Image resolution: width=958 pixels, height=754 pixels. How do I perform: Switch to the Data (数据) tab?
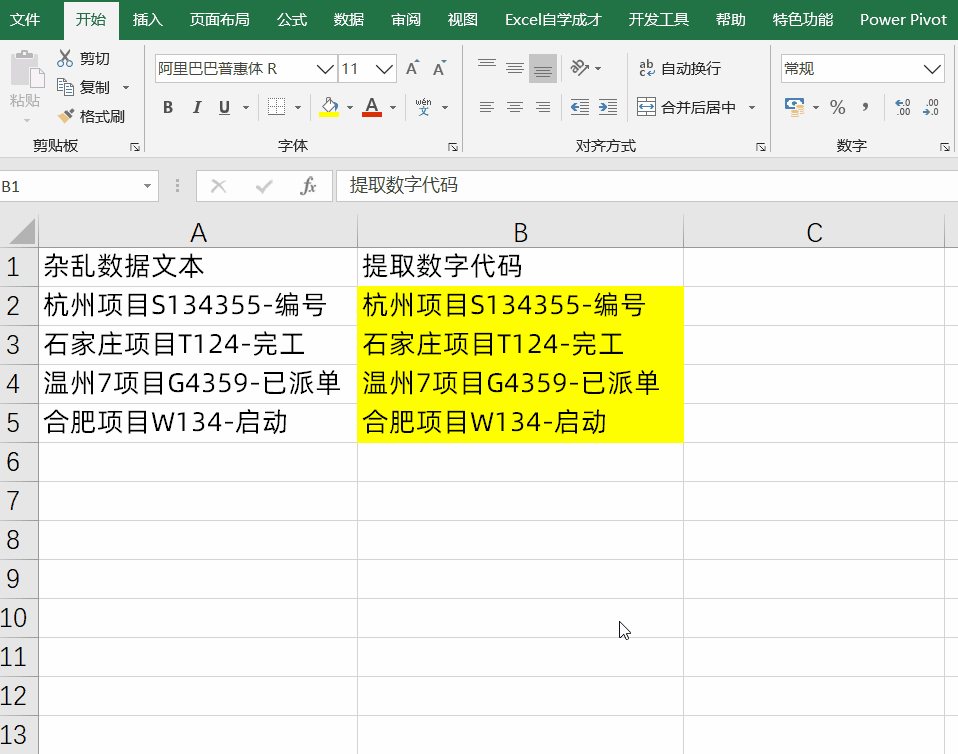coord(349,20)
